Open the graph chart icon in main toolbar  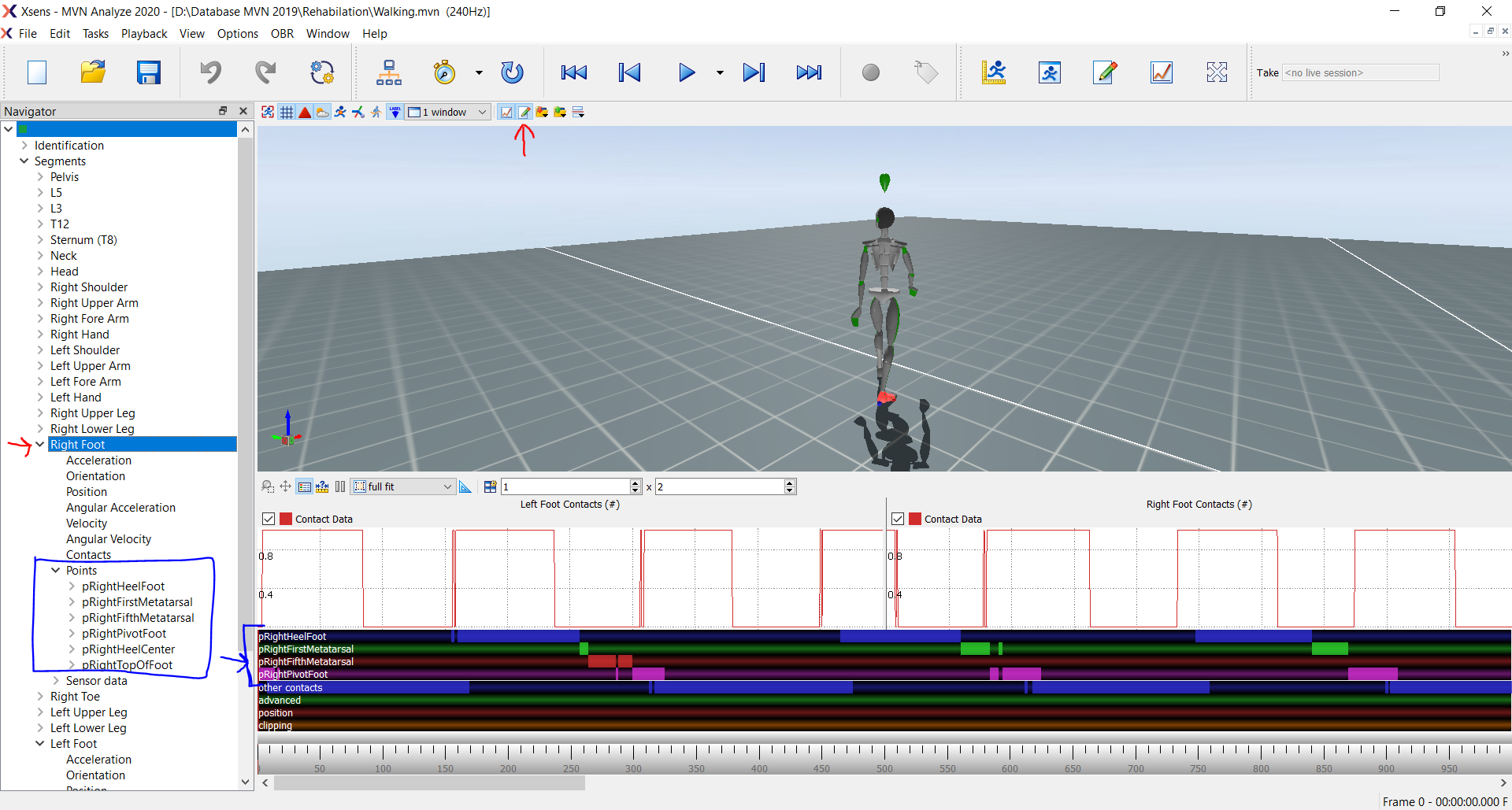tap(1162, 72)
